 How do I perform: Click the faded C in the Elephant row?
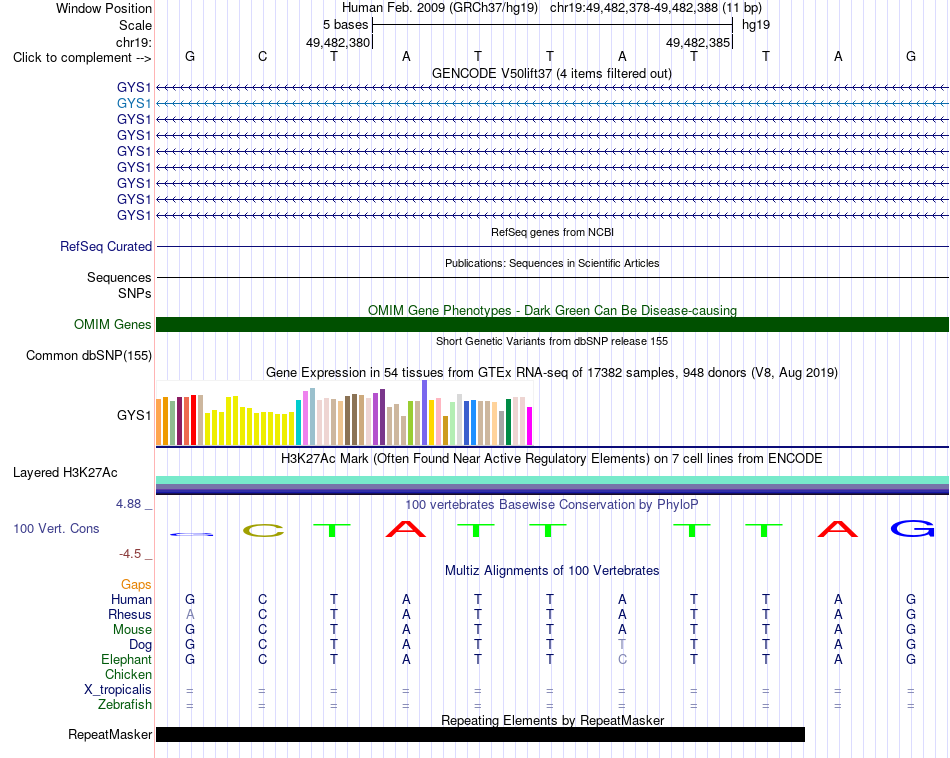pyautogui.click(x=622, y=659)
